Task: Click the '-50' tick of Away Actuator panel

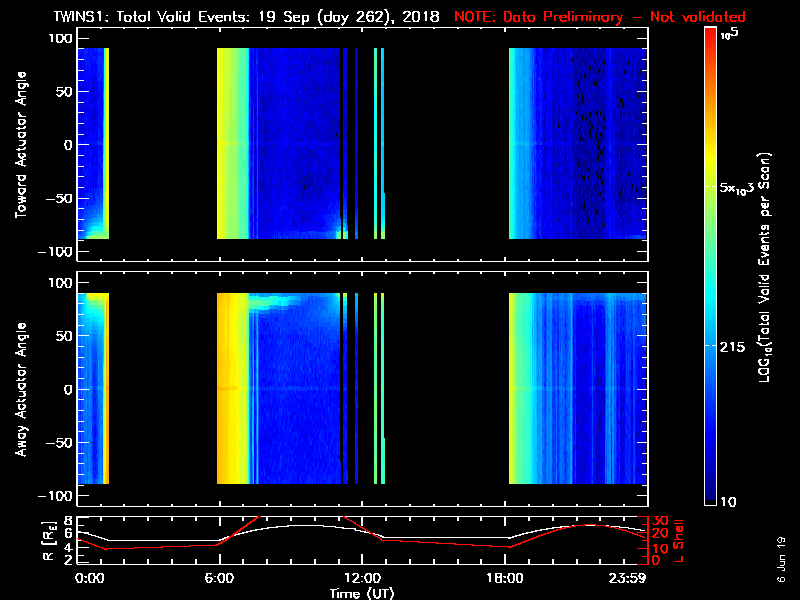Action: coord(60,443)
